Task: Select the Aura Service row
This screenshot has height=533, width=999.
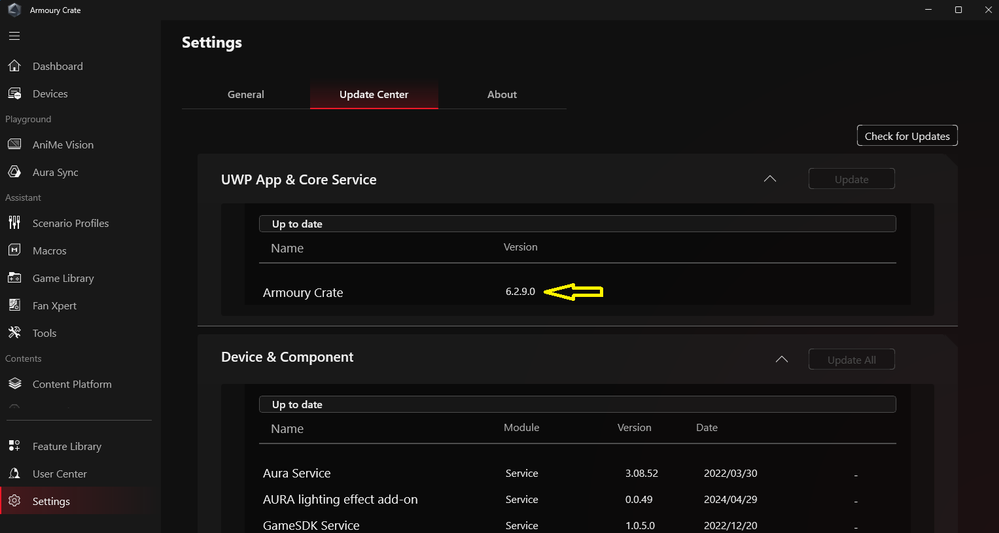Action: tap(577, 474)
